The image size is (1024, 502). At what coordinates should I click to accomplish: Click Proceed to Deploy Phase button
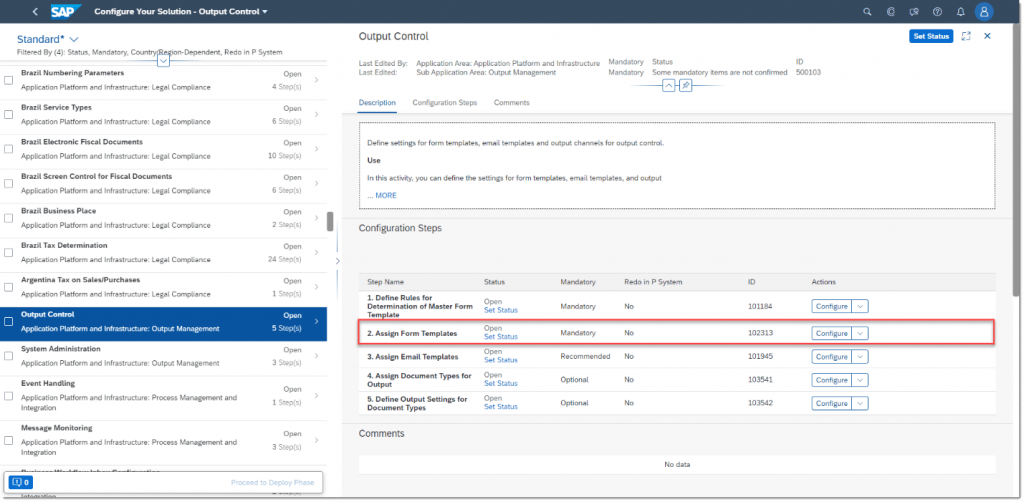[272, 482]
